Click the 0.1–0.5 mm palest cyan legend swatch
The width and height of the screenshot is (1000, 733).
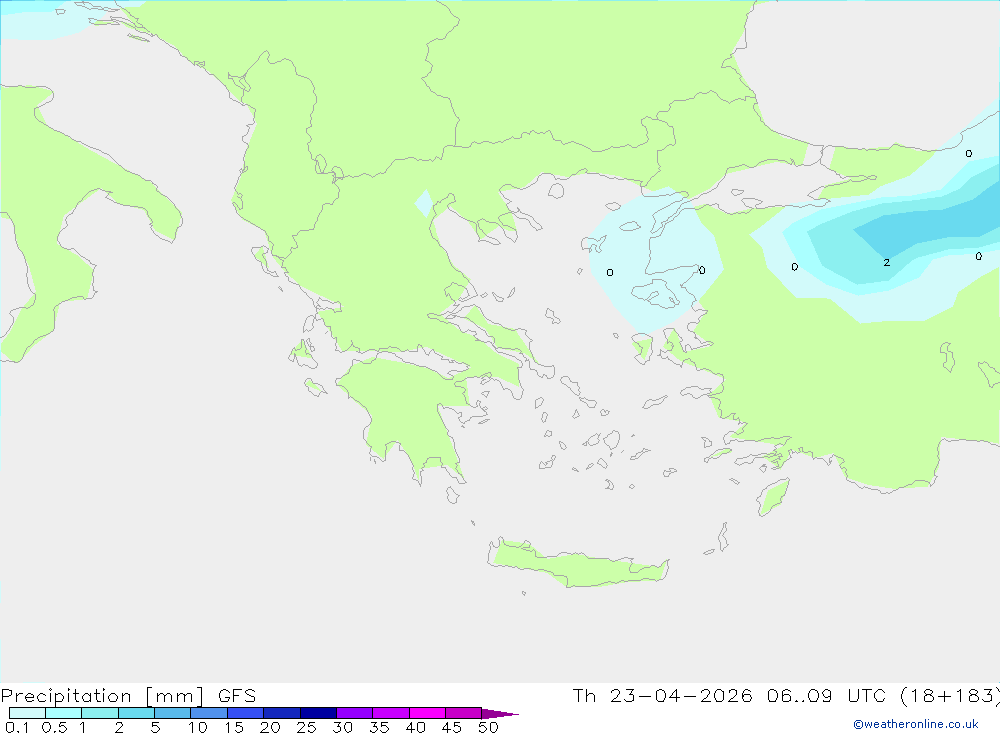click(x=27, y=713)
